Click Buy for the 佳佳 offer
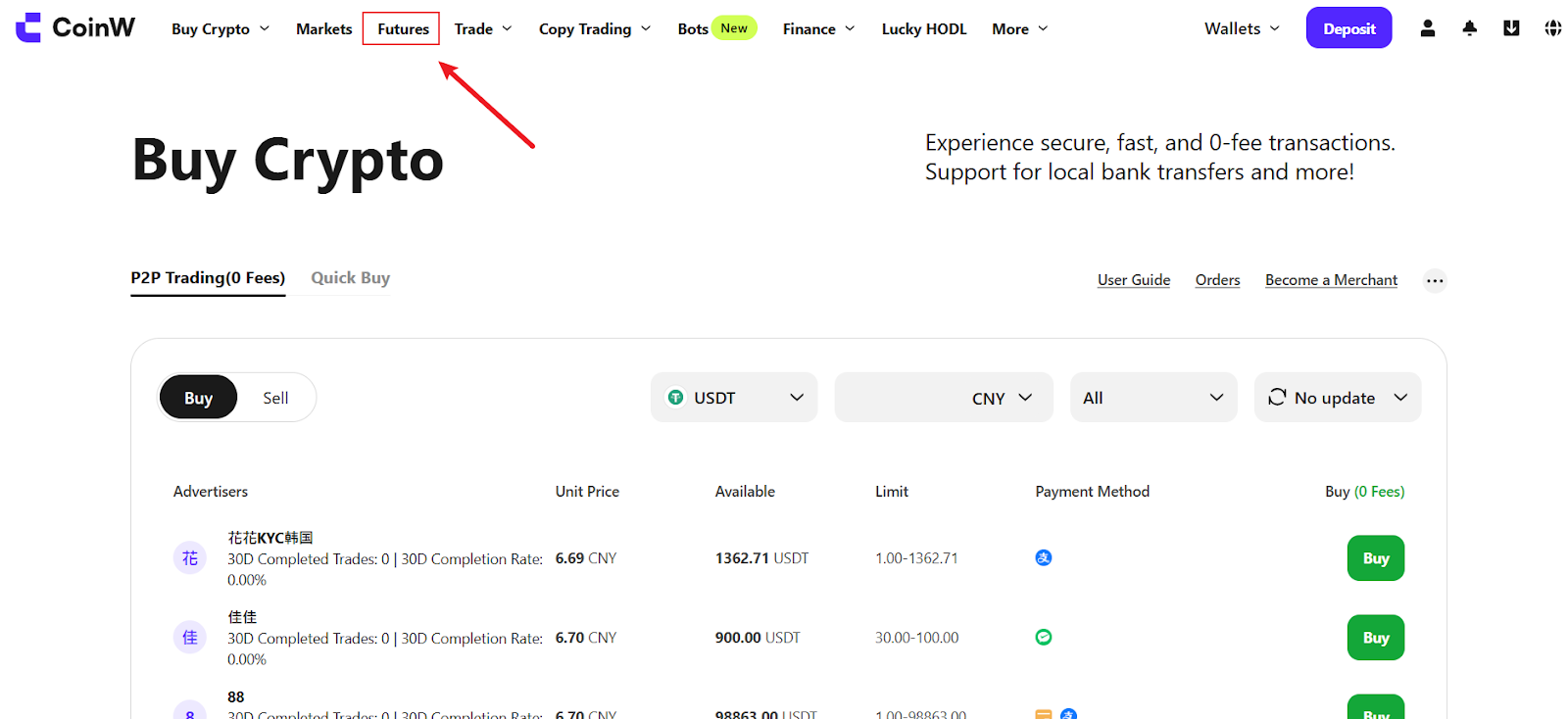This screenshot has height=719, width=1568. pyautogui.click(x=1376, y=638)
